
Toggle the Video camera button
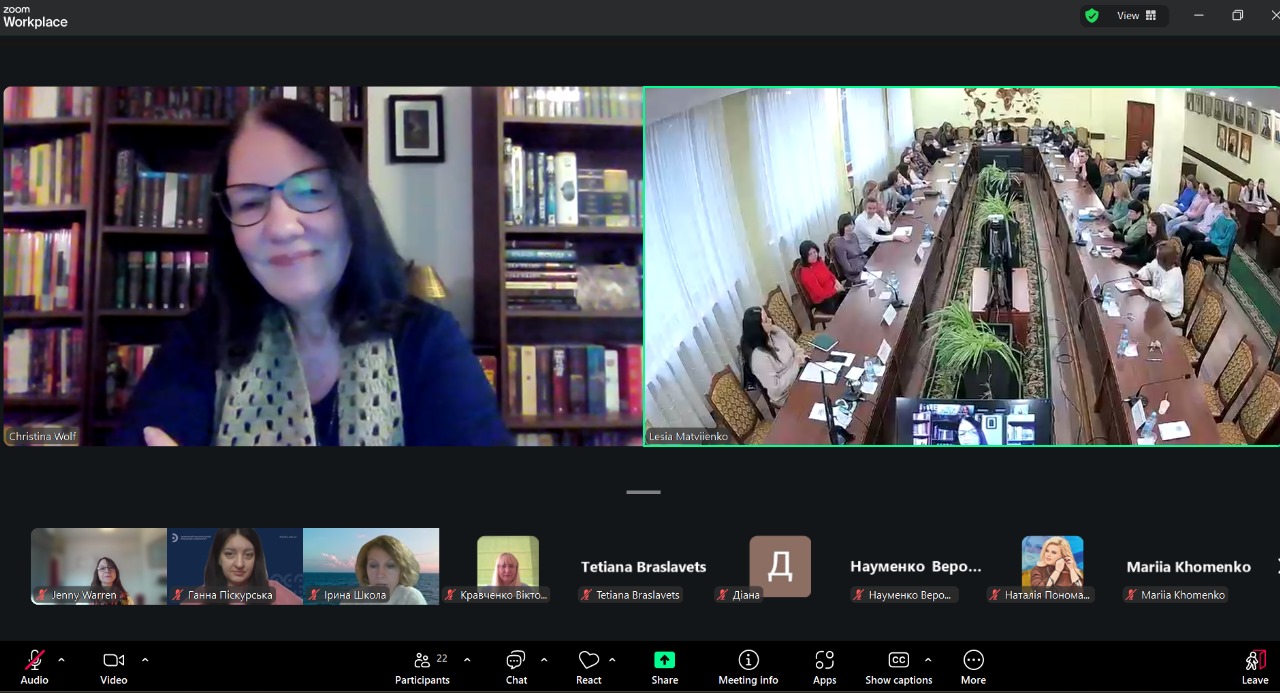113,667
